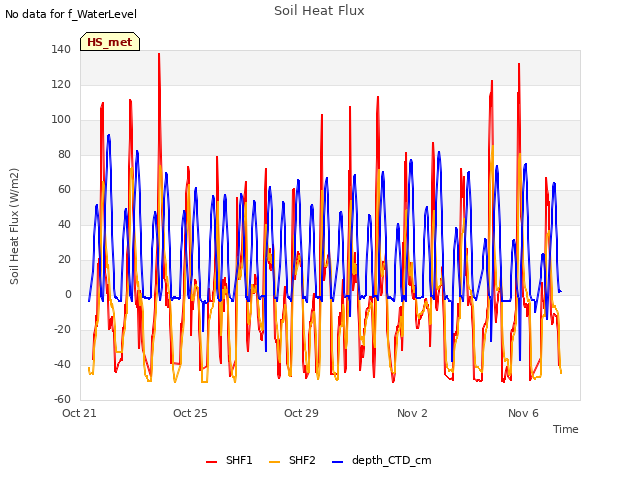Image resolution: width=640 pixels, height=480 pixels.
Task: Click the Oct 25 x-axis tick label
Action: (190, 413)
